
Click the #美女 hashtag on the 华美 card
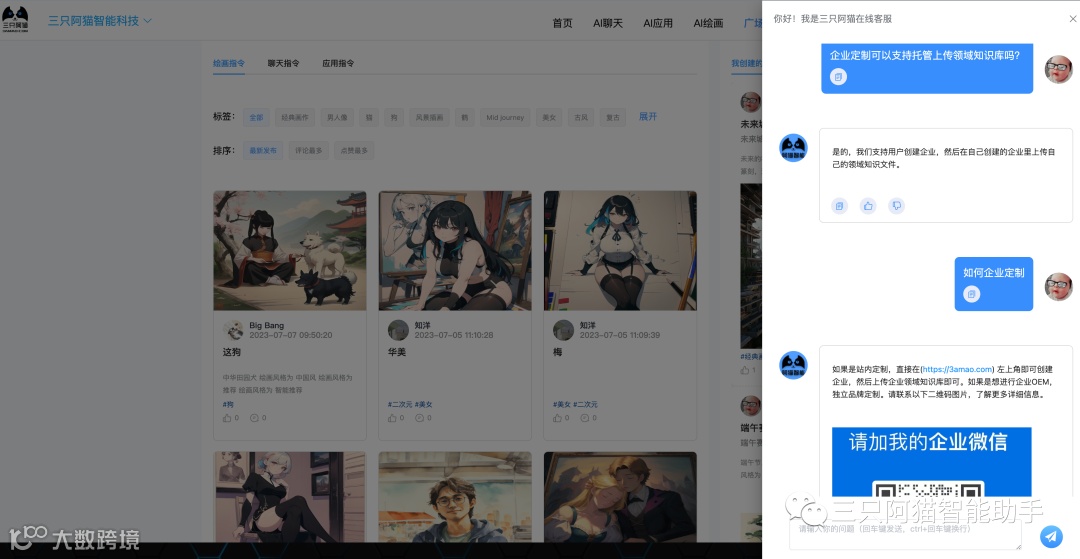pyautogui.click(x=424, y=405)
